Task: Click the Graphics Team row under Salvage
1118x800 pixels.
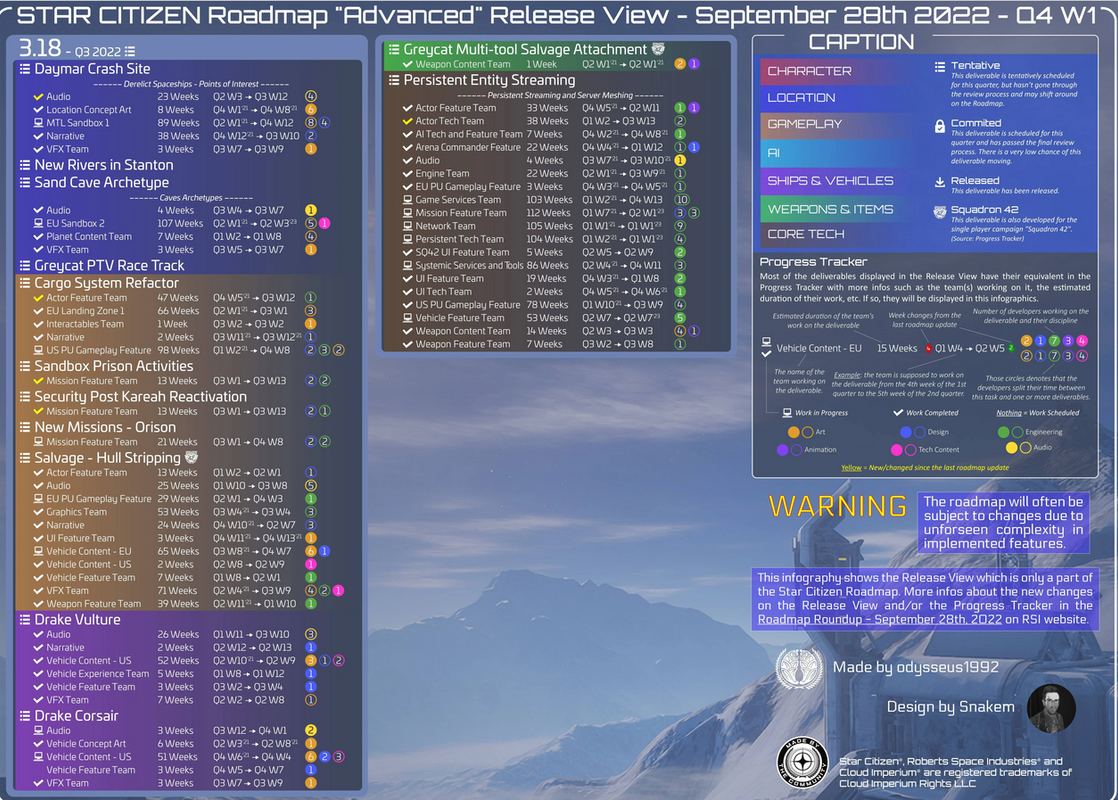Action: tap(175, 512)
